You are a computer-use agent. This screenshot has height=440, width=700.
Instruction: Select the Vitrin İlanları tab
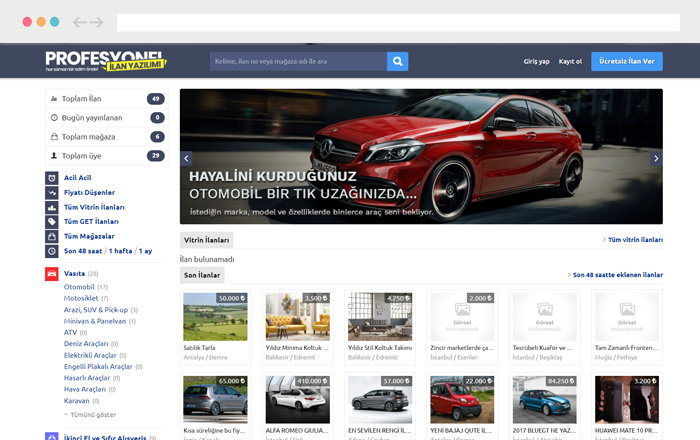coord(206,240)
